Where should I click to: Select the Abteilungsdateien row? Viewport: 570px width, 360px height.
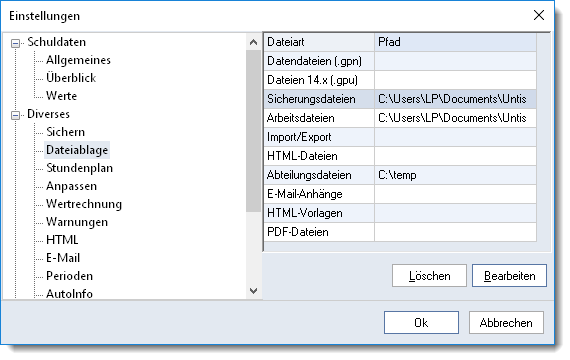(400, 175)
